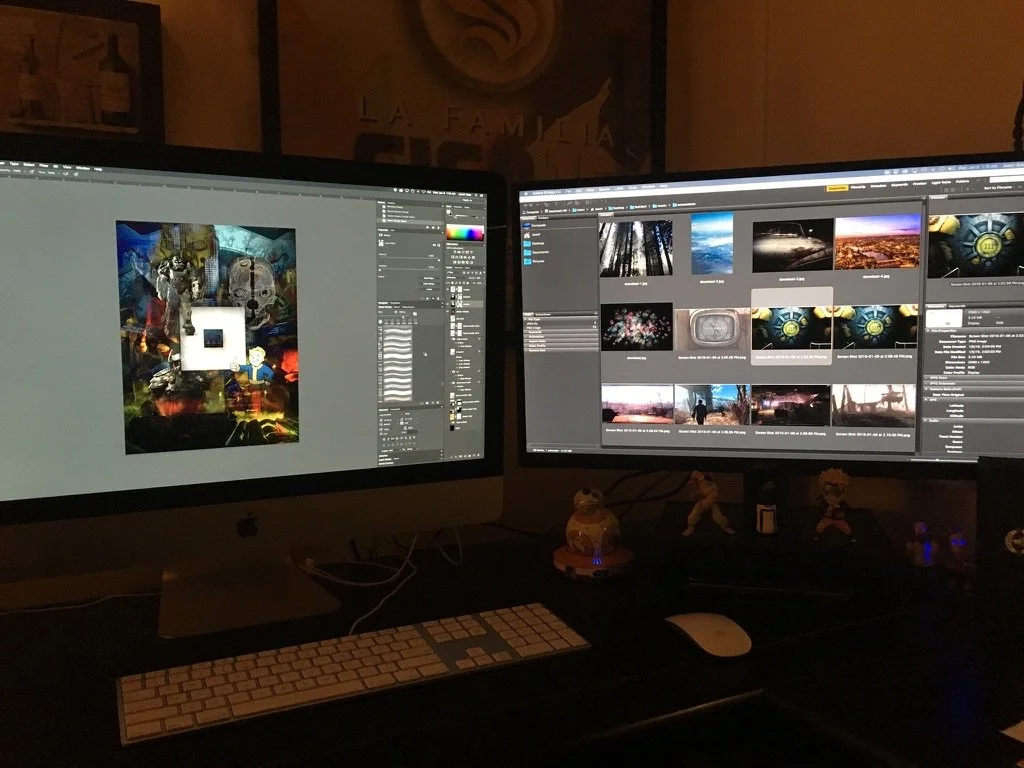Click the Computer breadcrumb in Bridge path bar

tap(532, 212)
